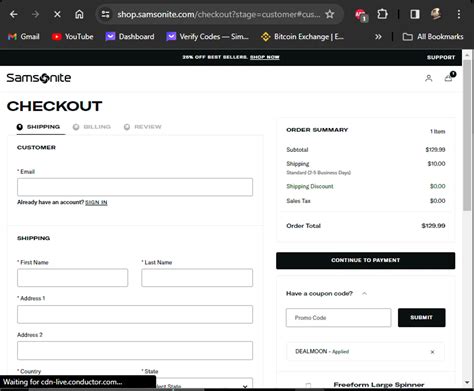This screenshot has width=474, height=391.
Task: Show more bookmarks with the chevron
Action: pyautogui.click(x=378, y=37)
